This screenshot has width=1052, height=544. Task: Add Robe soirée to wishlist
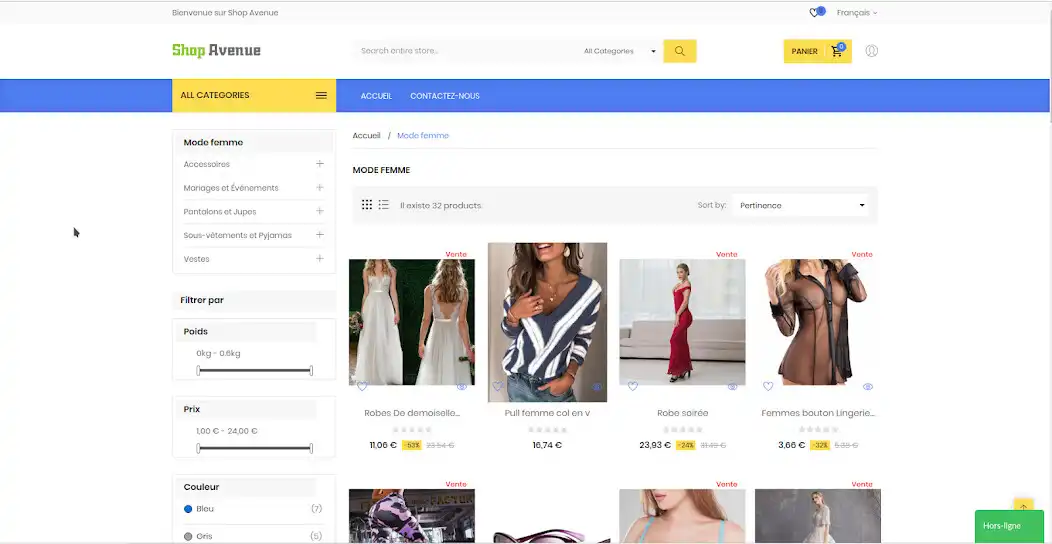click(633, 386)
